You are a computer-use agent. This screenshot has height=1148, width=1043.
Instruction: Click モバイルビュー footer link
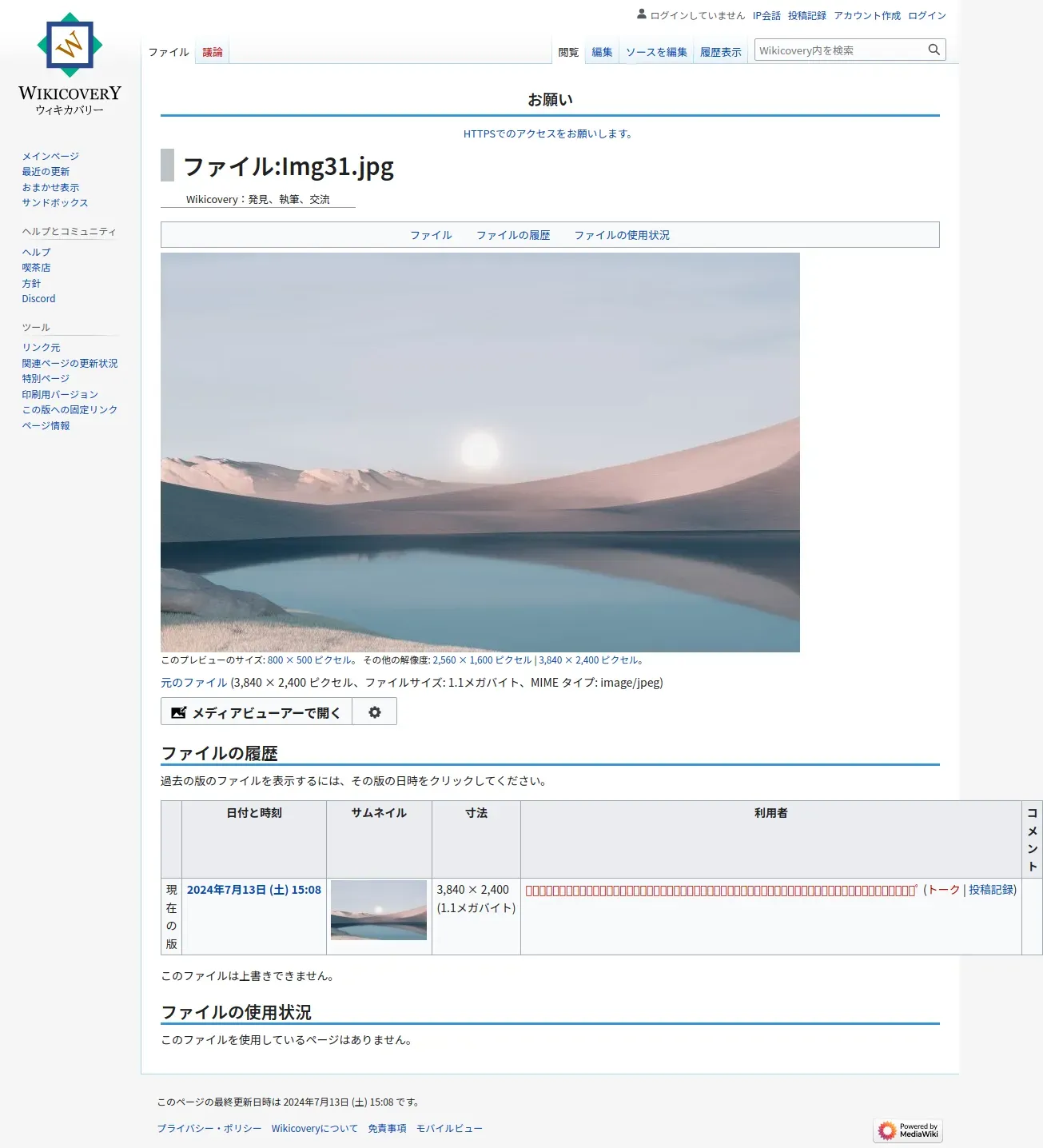tap(449, 1129)
